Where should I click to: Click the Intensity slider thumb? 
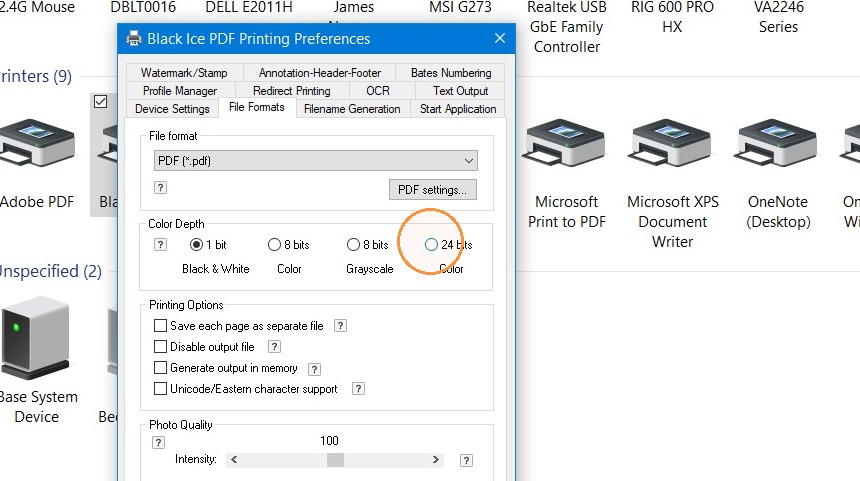335,460
